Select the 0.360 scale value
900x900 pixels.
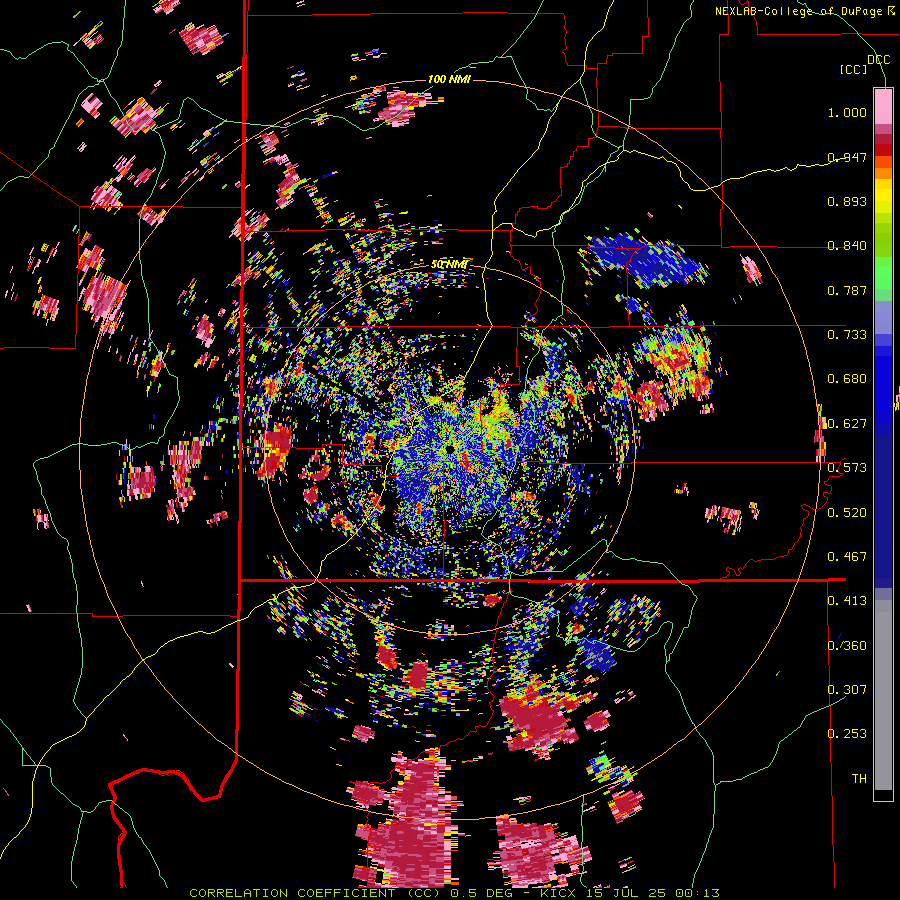coord(847,646)
